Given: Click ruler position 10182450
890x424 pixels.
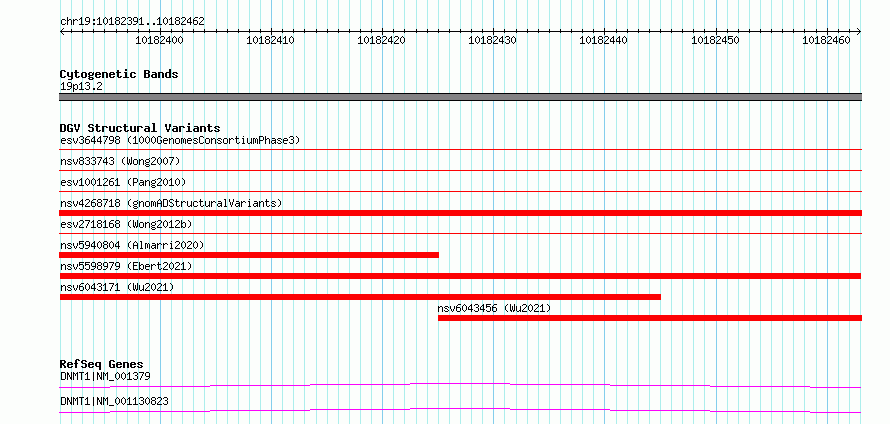Looking at the screenshot, I should 715,40.
